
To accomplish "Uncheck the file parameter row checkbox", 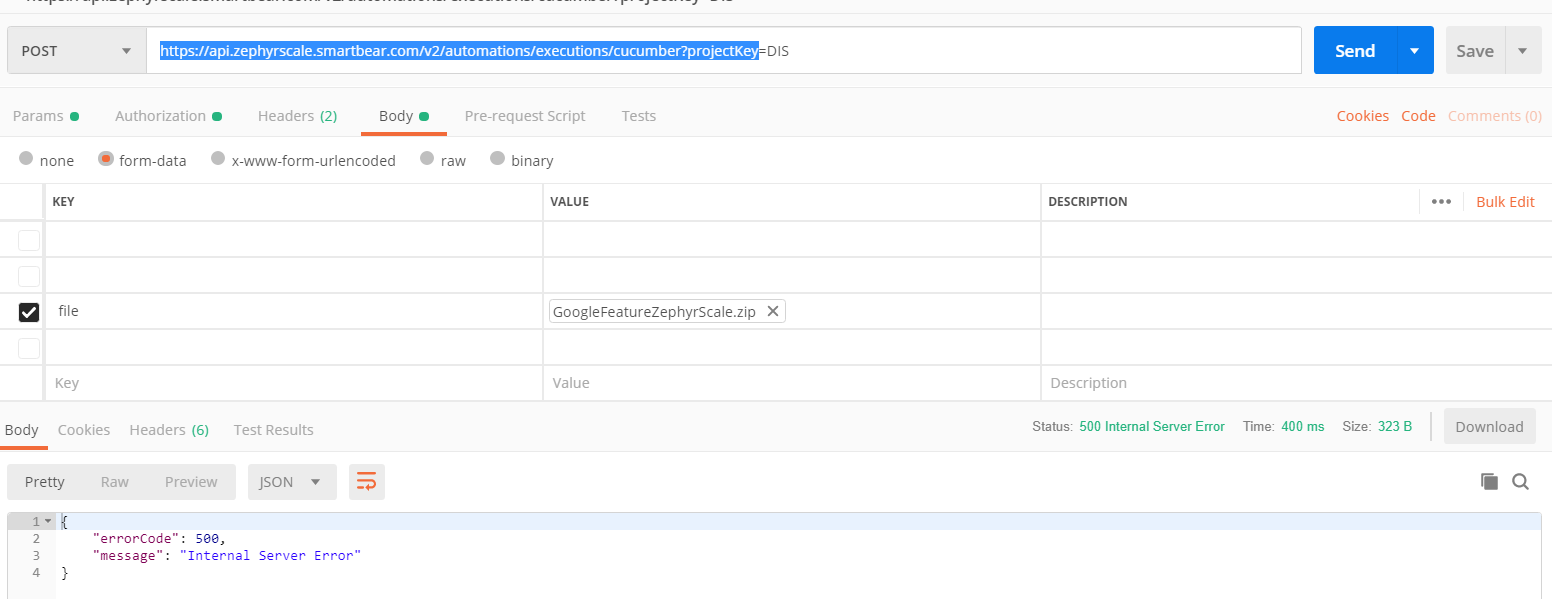I will [28, 311].
